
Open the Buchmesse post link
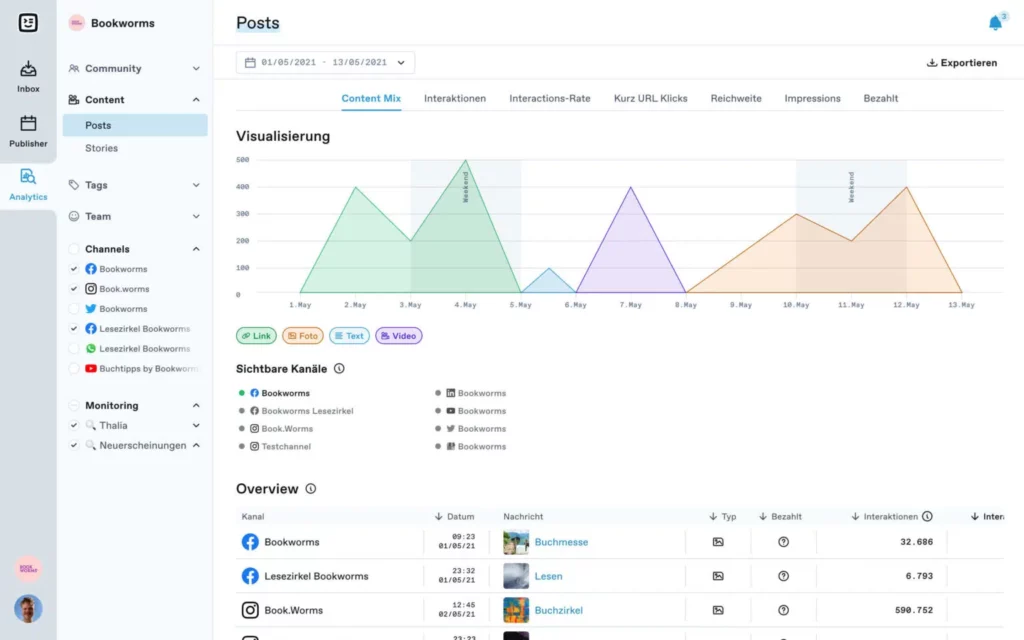[x=561, y=542]
